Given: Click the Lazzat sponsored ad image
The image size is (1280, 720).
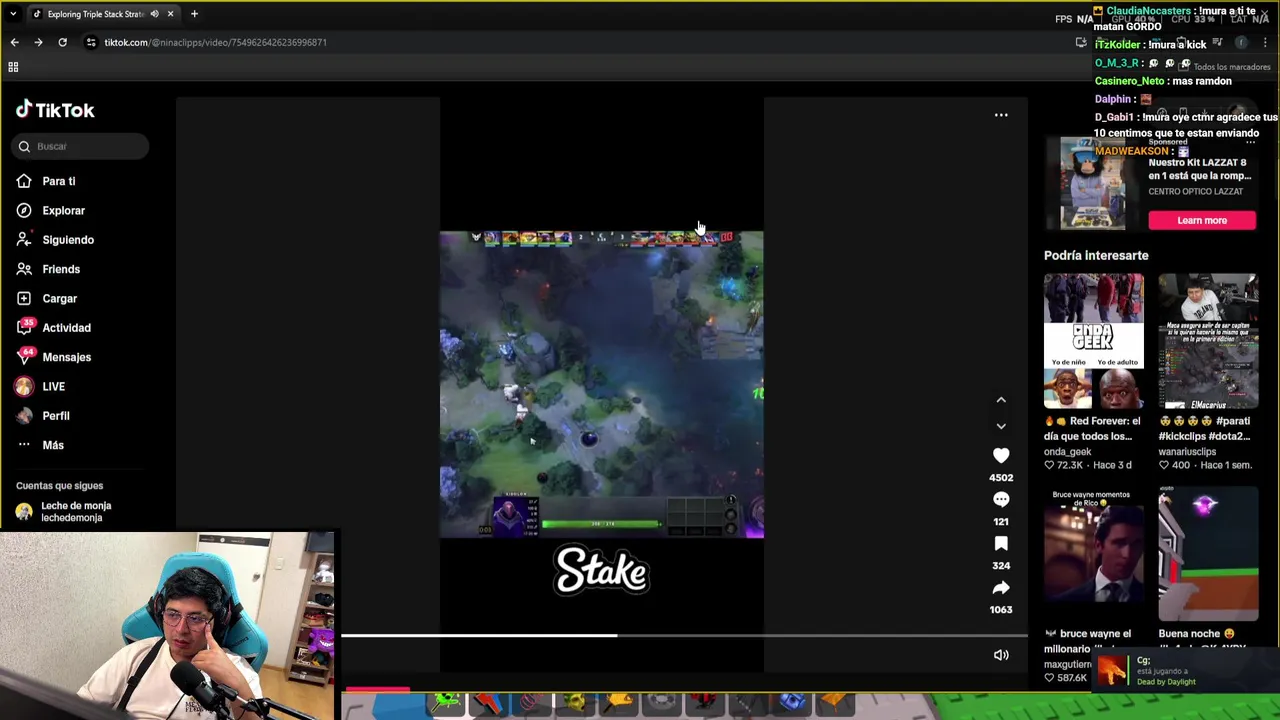Looking at the screenshot, I should [x=1093, y=184].
